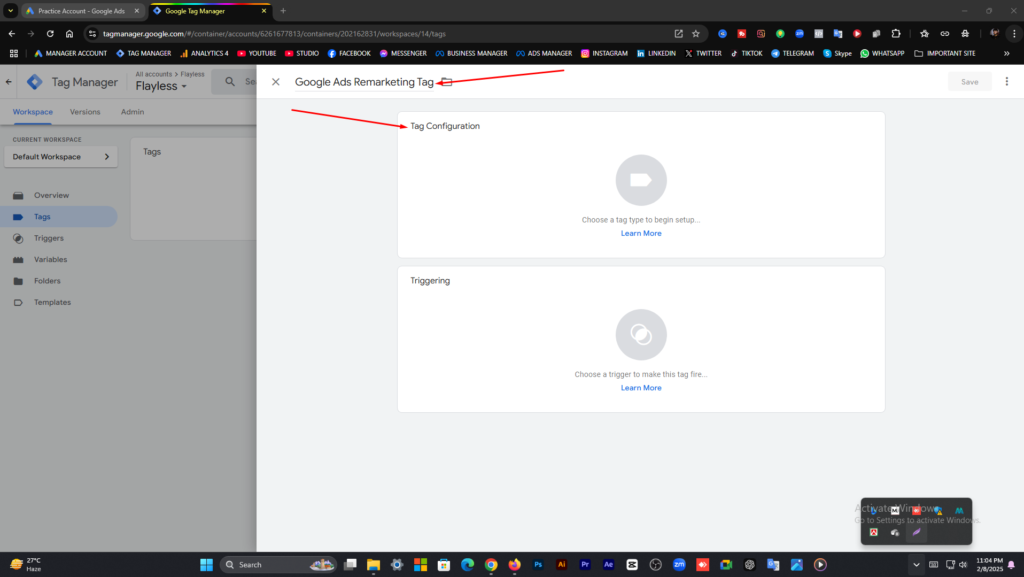Expand the Default Workspace selector

tap(61, 157)
